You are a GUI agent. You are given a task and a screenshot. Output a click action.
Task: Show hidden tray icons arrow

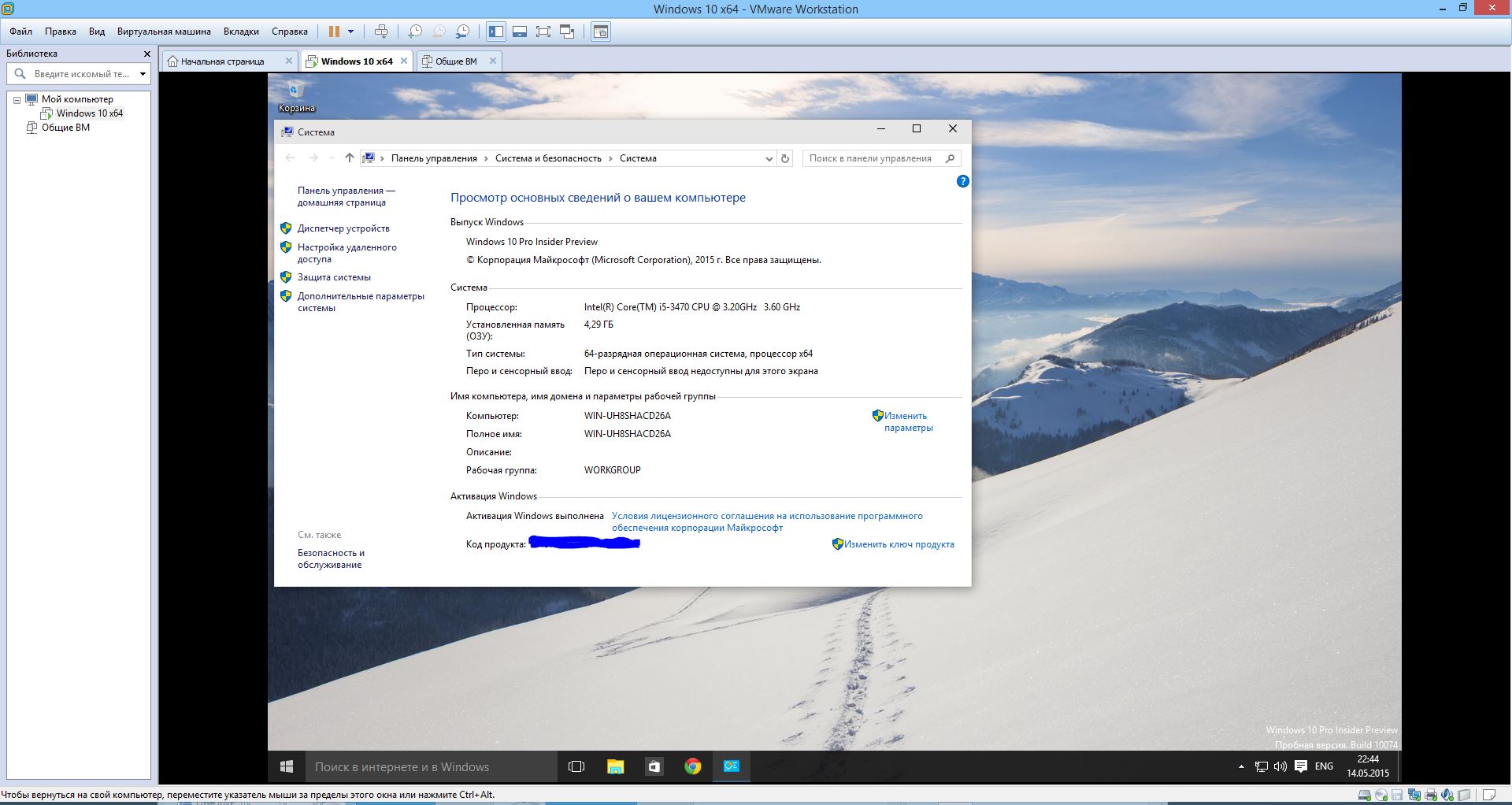[x=1241, y=766]
